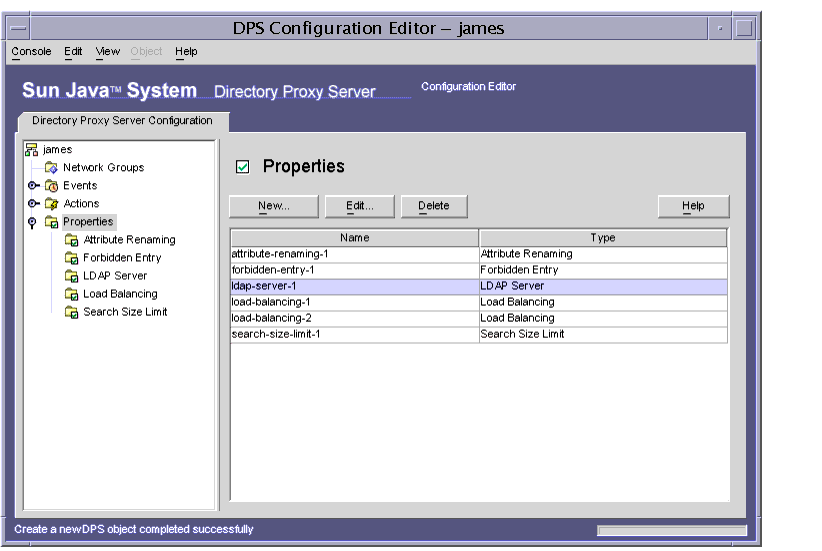
Task: Click the green check icon beside Properties heading
Action: (x=242, y=167)
